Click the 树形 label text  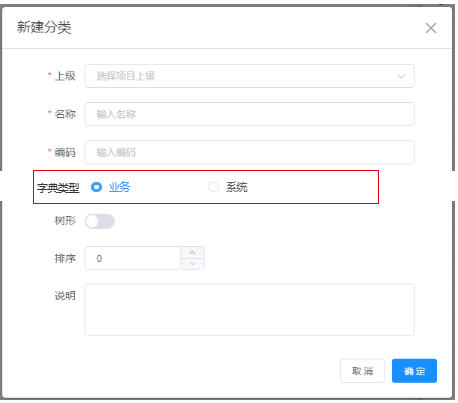pos(65,221)
